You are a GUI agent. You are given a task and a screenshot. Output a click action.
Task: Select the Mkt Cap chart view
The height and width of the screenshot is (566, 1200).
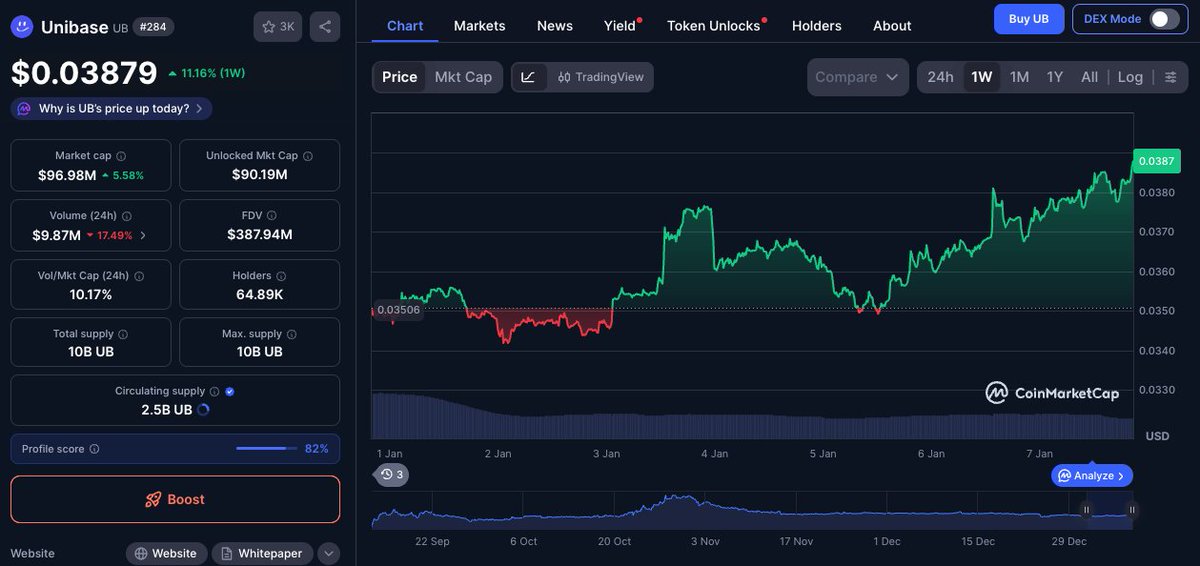point(463,77)
